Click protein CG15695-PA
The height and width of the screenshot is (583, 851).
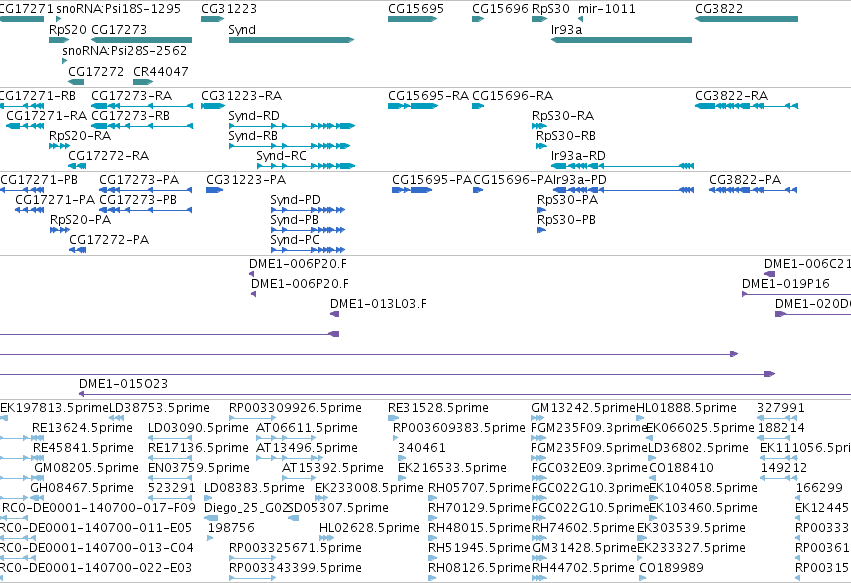[x=412, y=190]
